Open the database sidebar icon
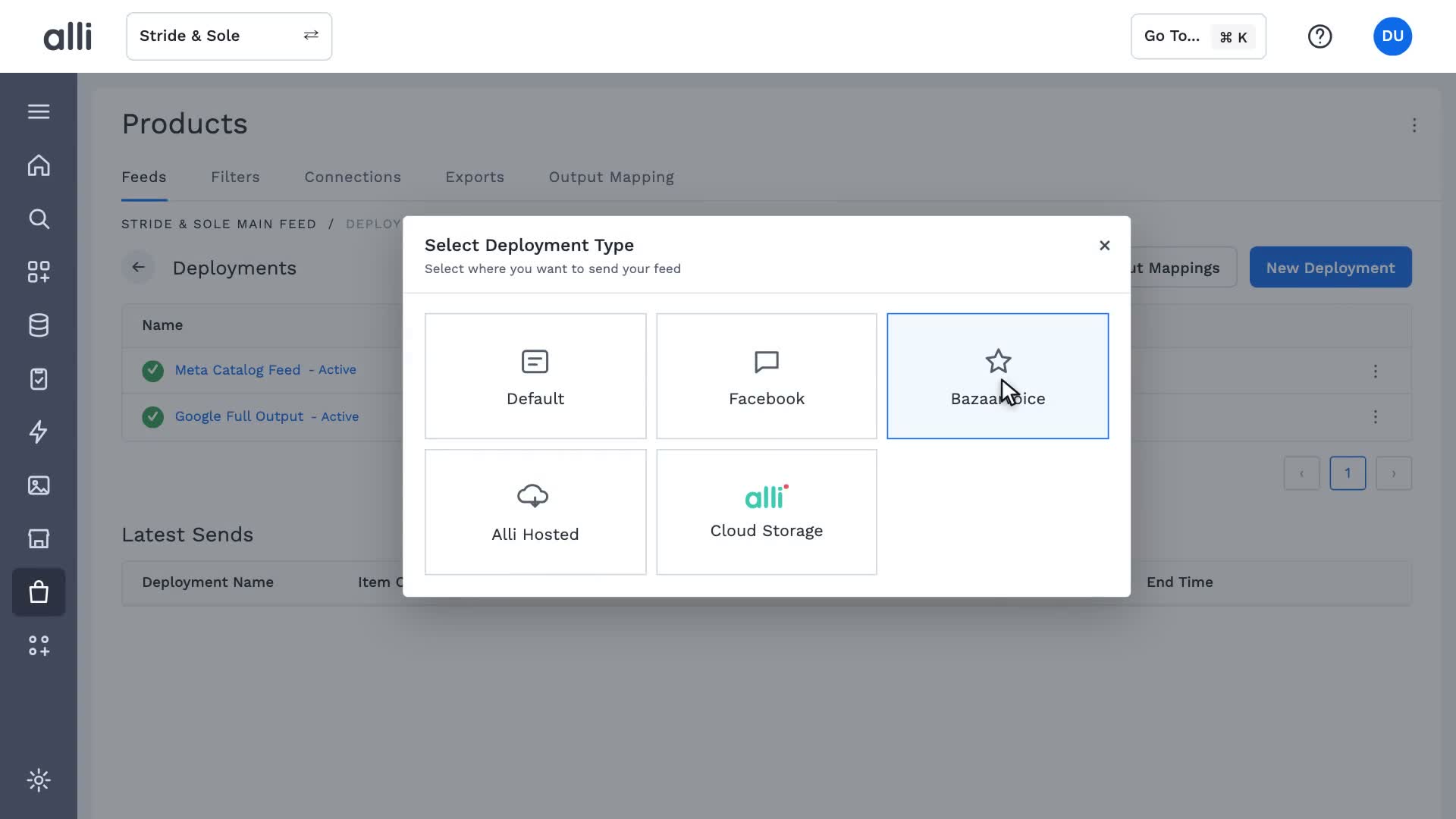This screenshot has height=819, width=1456. click(x=39, y=325)
